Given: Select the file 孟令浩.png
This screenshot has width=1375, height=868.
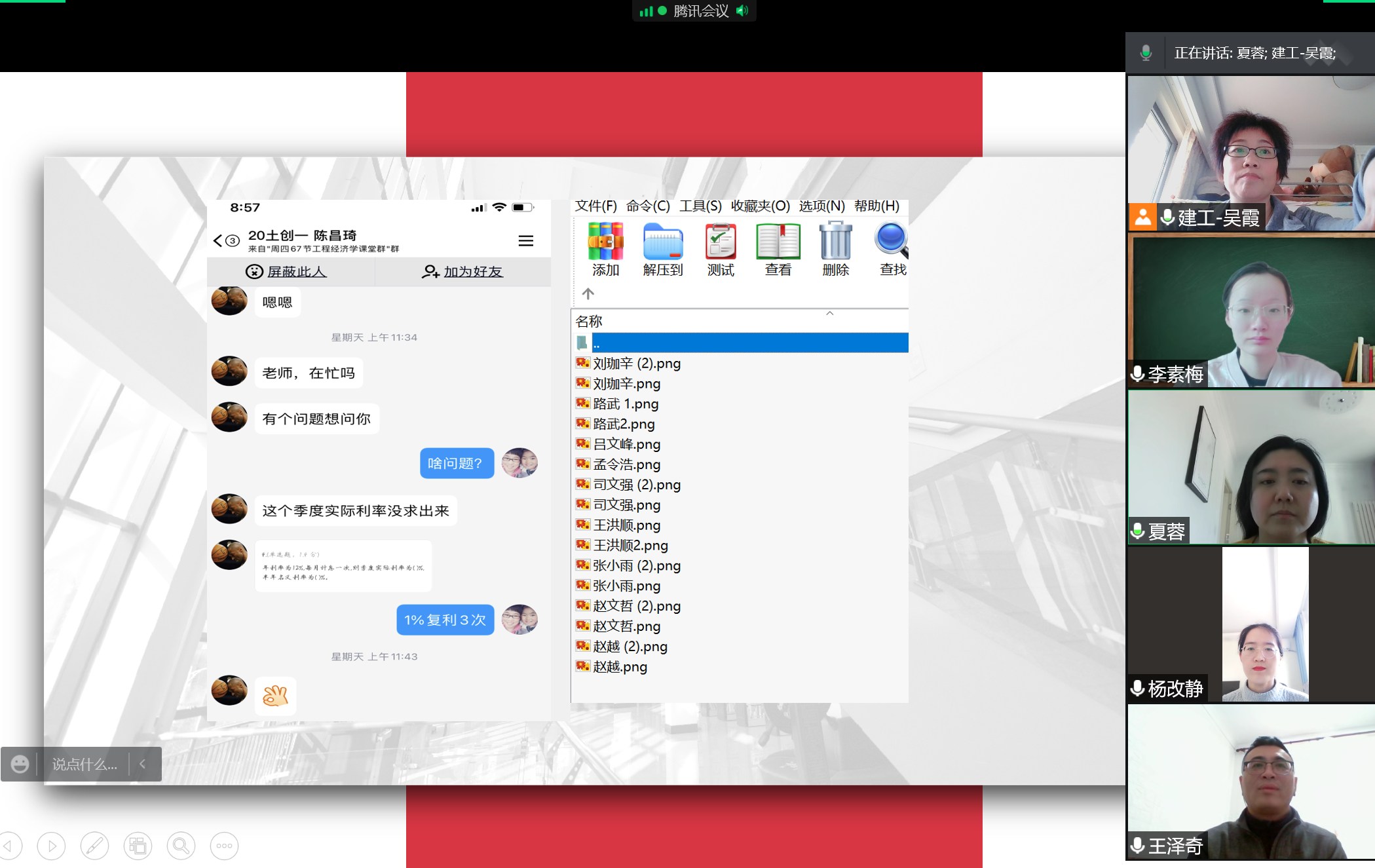Looking at the screenshot, I should 626,464.
